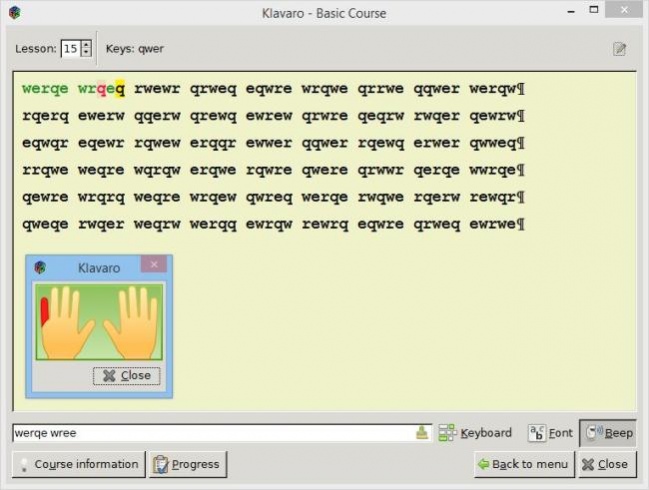Click the edit lesson pencil icon
The width and height of the screenshot is (649, 490).
click(x=619, y=49)
